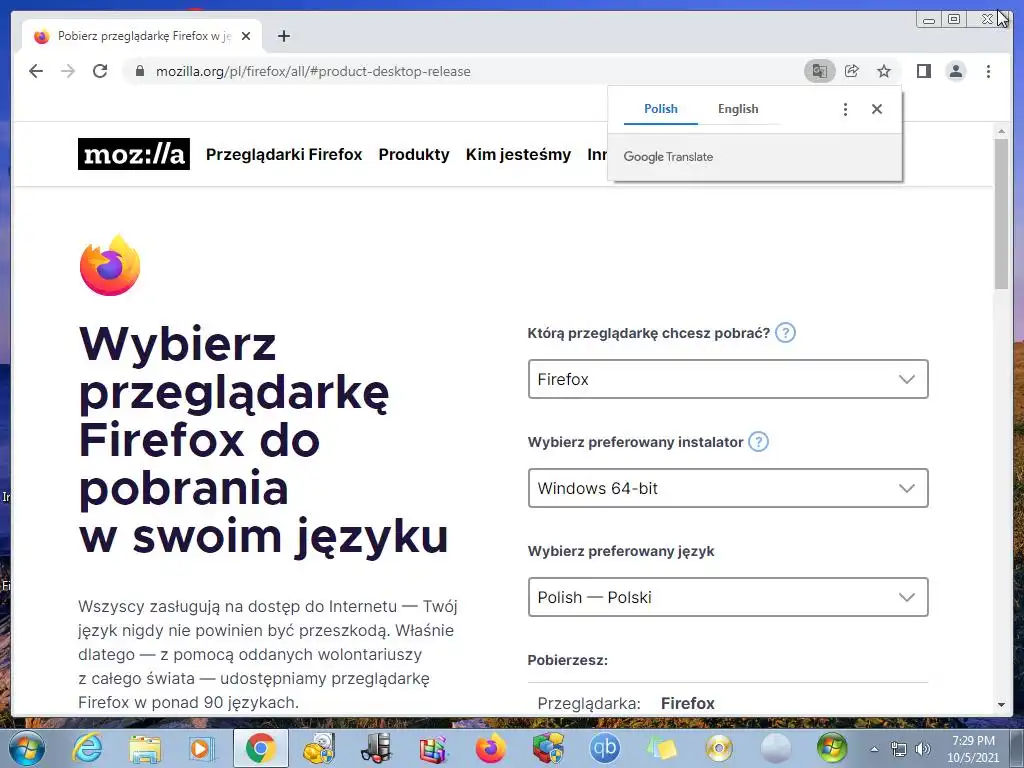Expand the Polish — Polski language dropdown
1024x768 pixels.
tap(728, 597)
